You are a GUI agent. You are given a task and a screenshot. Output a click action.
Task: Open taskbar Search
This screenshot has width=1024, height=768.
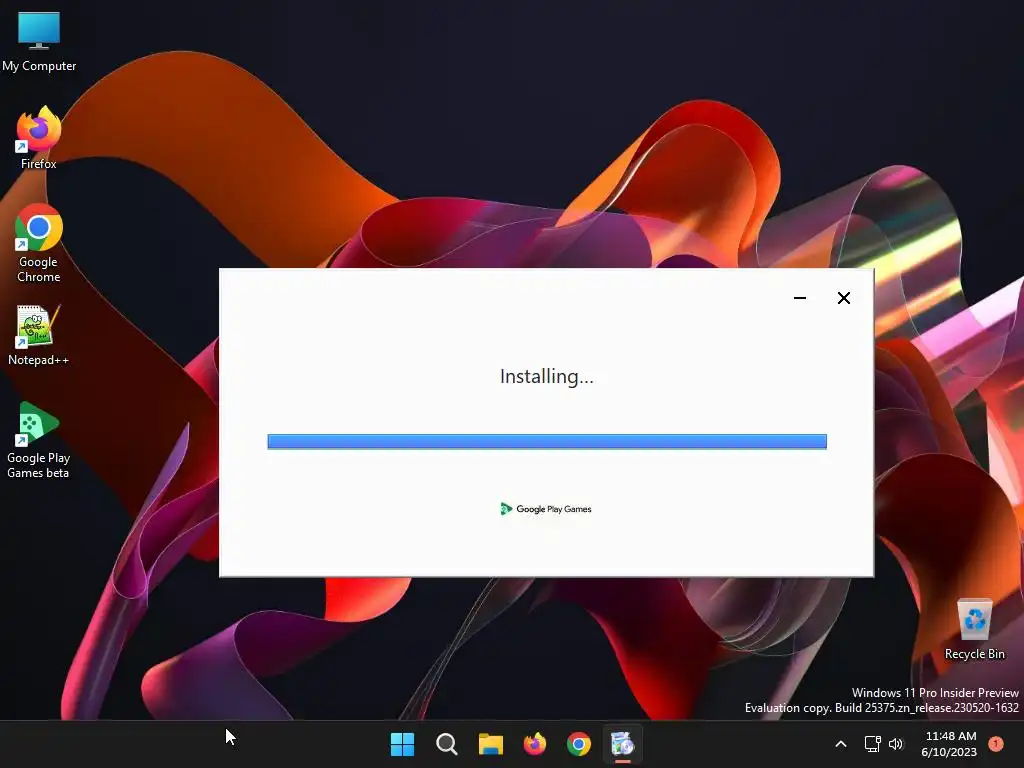(447, 744)
